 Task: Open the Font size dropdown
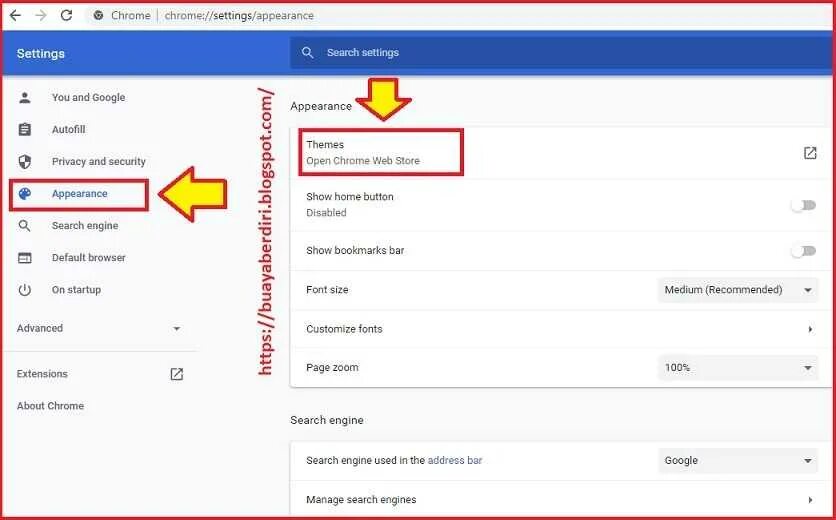(x=738, y=290)
